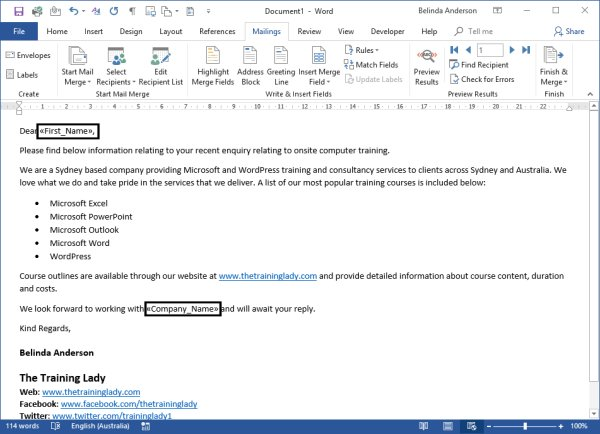
Task: Select the First_Name merge field
Action: tap(67, 131)
